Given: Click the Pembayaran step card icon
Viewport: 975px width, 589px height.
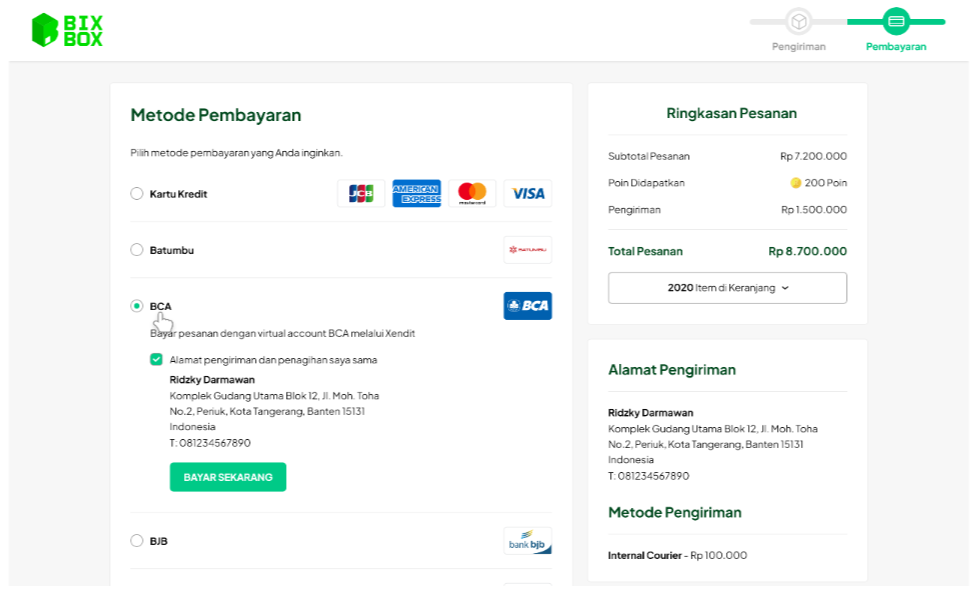Looking at the screenshot, I should coord(896,21).
